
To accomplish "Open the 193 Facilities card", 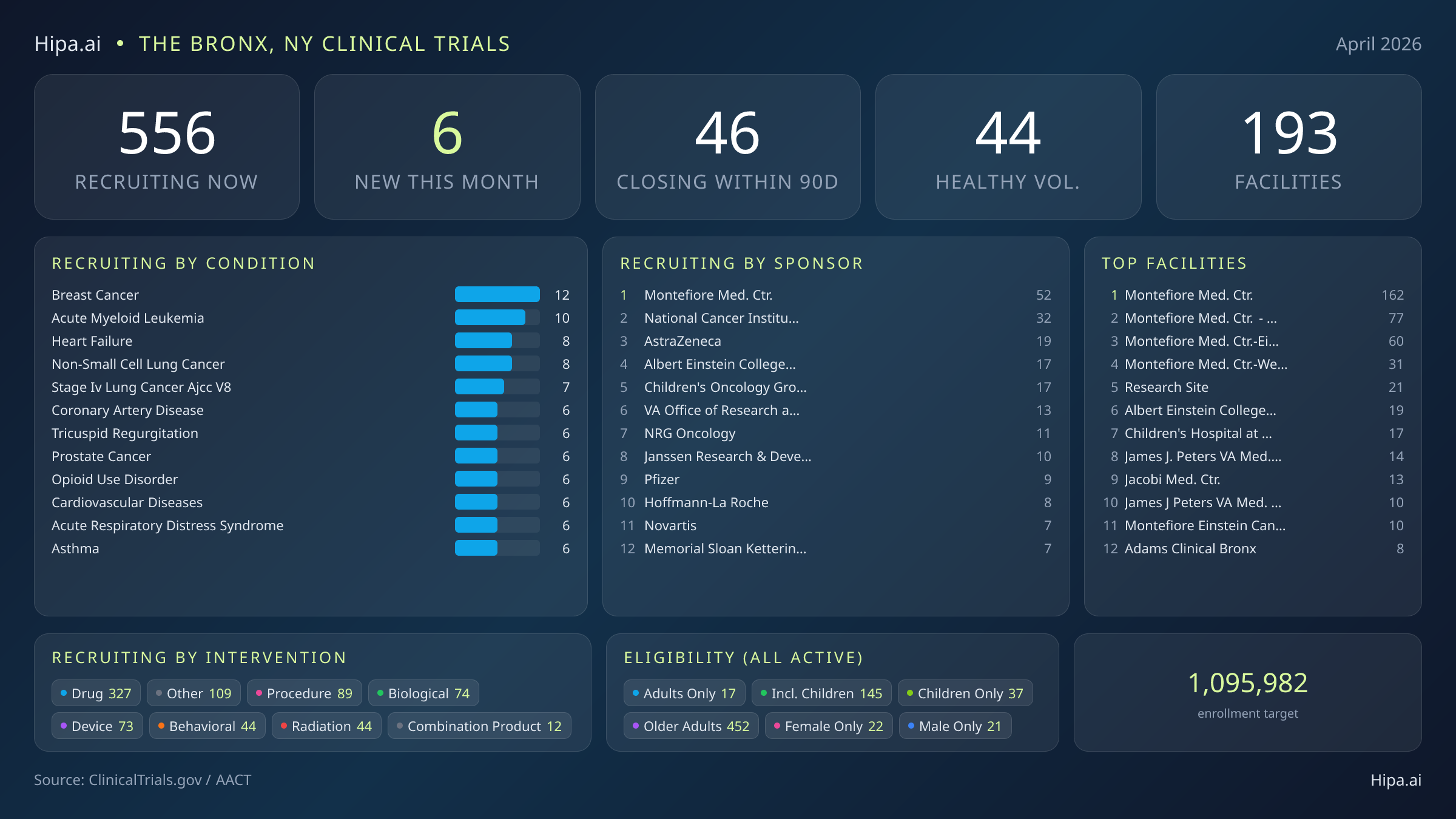I will [x=1289, y=147].
